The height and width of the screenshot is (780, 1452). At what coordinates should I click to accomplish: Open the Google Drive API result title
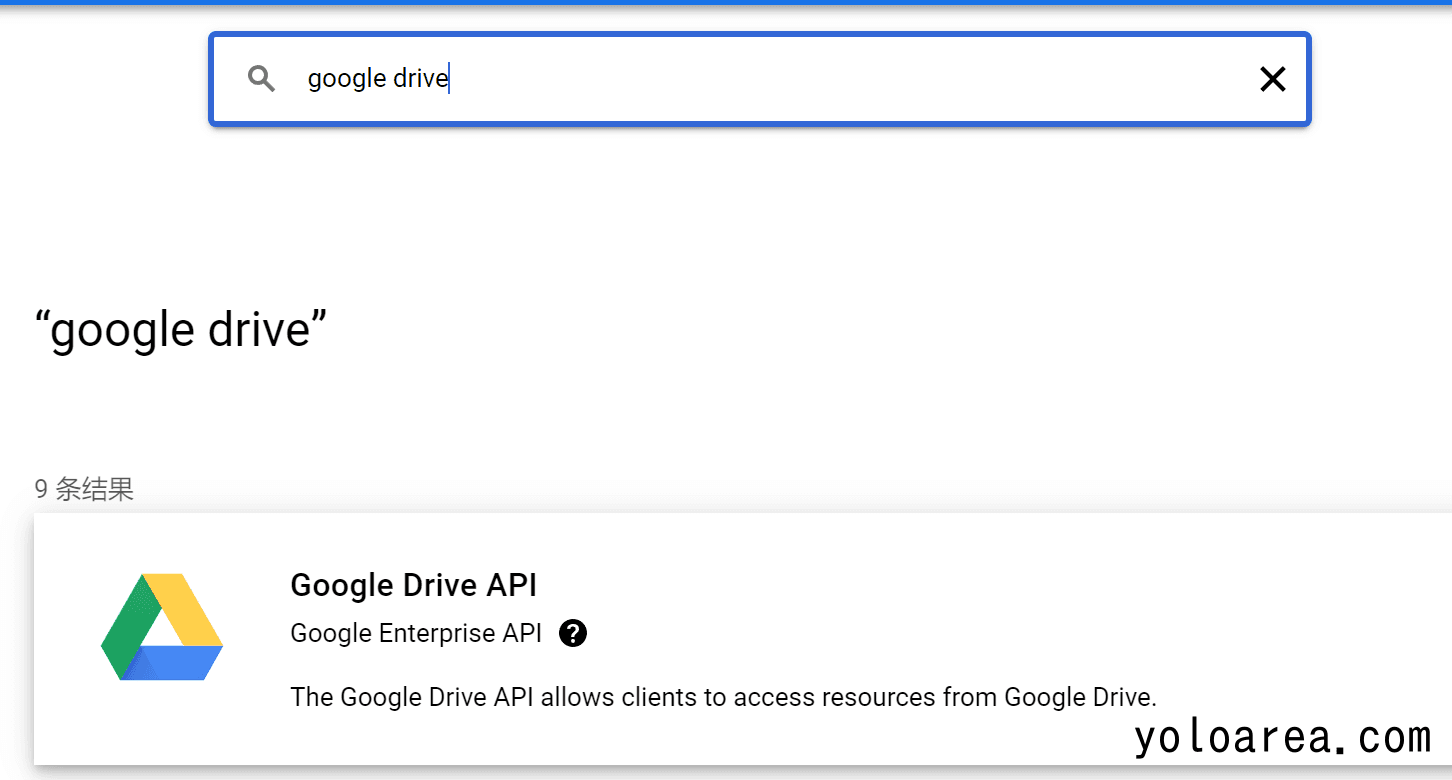(x=413, y=585)
